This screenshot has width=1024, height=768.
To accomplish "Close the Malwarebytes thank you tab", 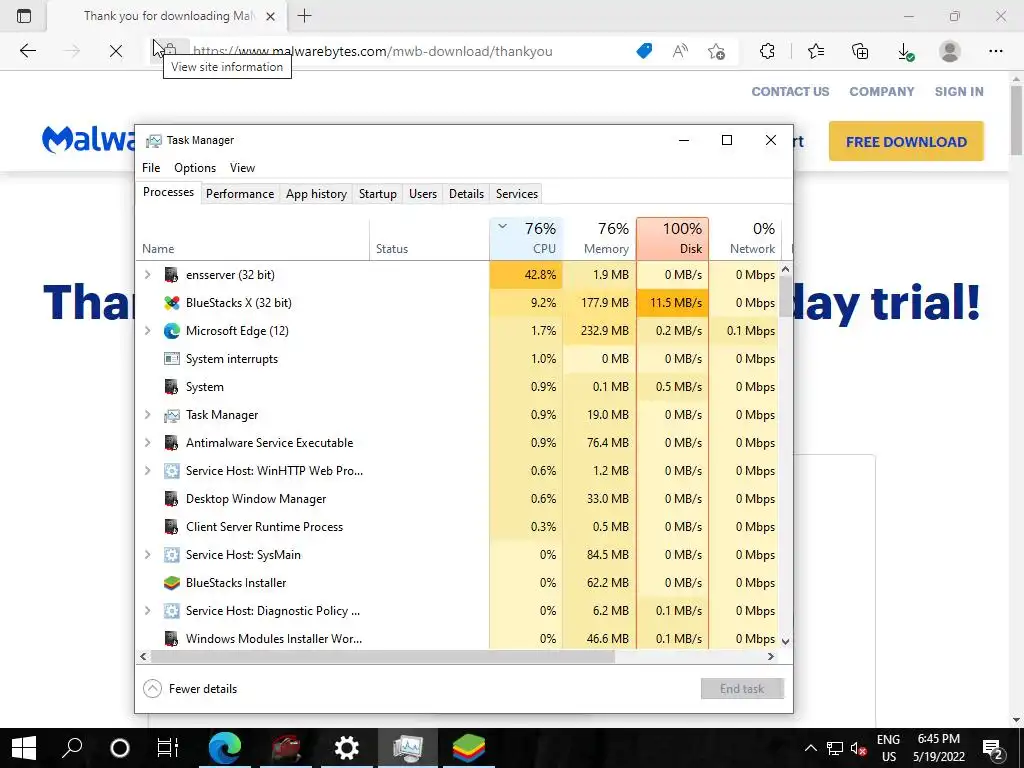I will click(270, 16).
